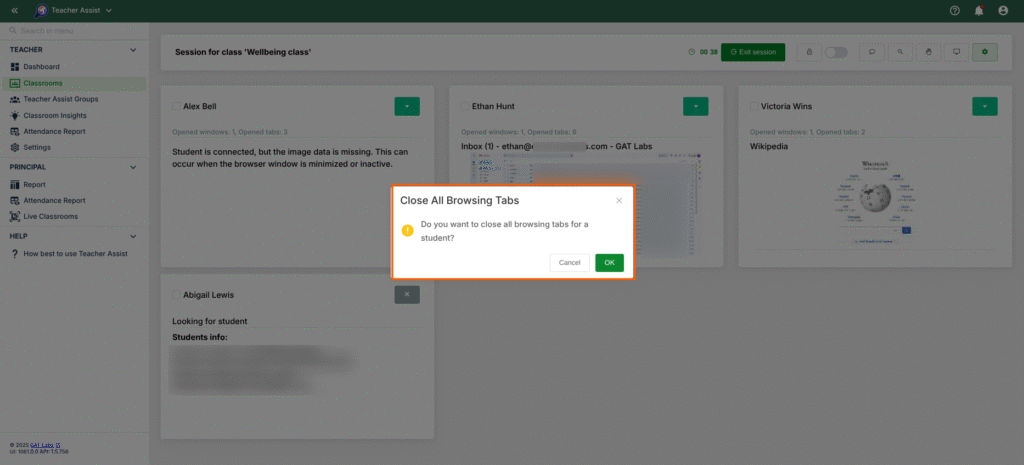
Task: Expand Ethan Hunt's green action dropdown
Action: tap(696, 105)
